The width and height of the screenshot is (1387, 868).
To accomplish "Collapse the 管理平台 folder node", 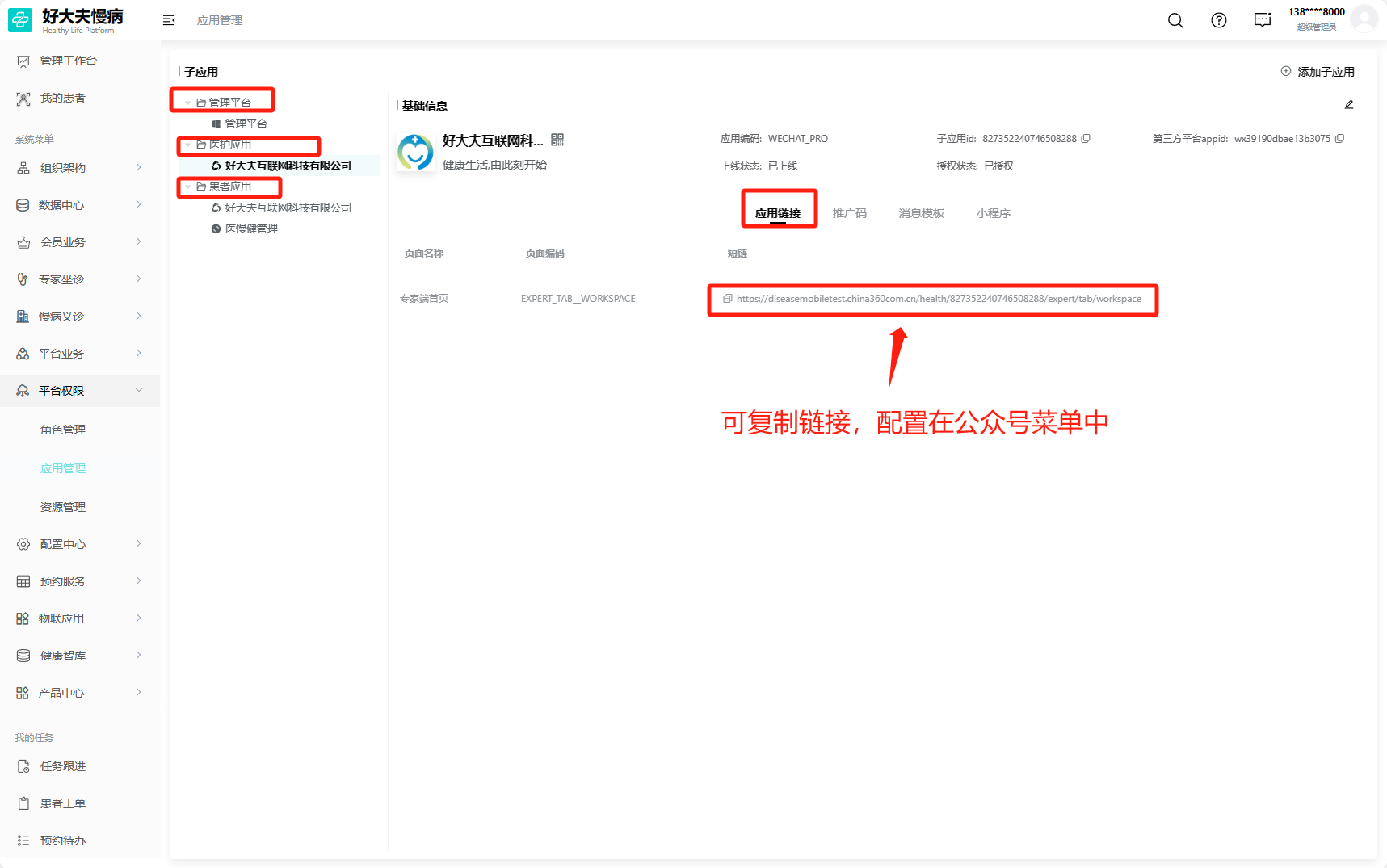I will [x=188, y=103].
